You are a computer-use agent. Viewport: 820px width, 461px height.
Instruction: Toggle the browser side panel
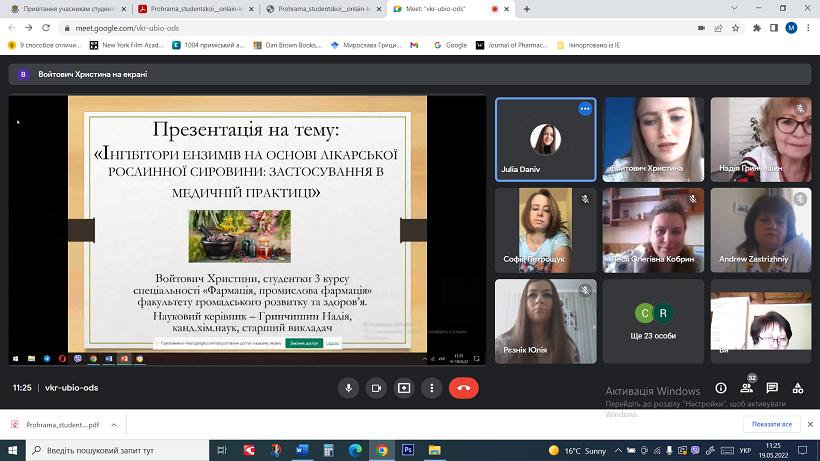[774, 28]
